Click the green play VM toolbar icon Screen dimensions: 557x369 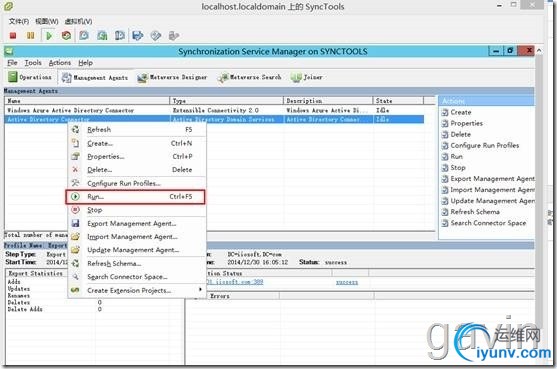[x=49, y=36]
